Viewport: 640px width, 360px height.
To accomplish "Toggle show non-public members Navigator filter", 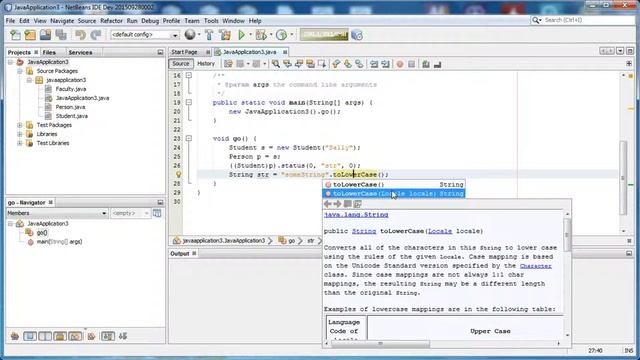I will 60,336.
